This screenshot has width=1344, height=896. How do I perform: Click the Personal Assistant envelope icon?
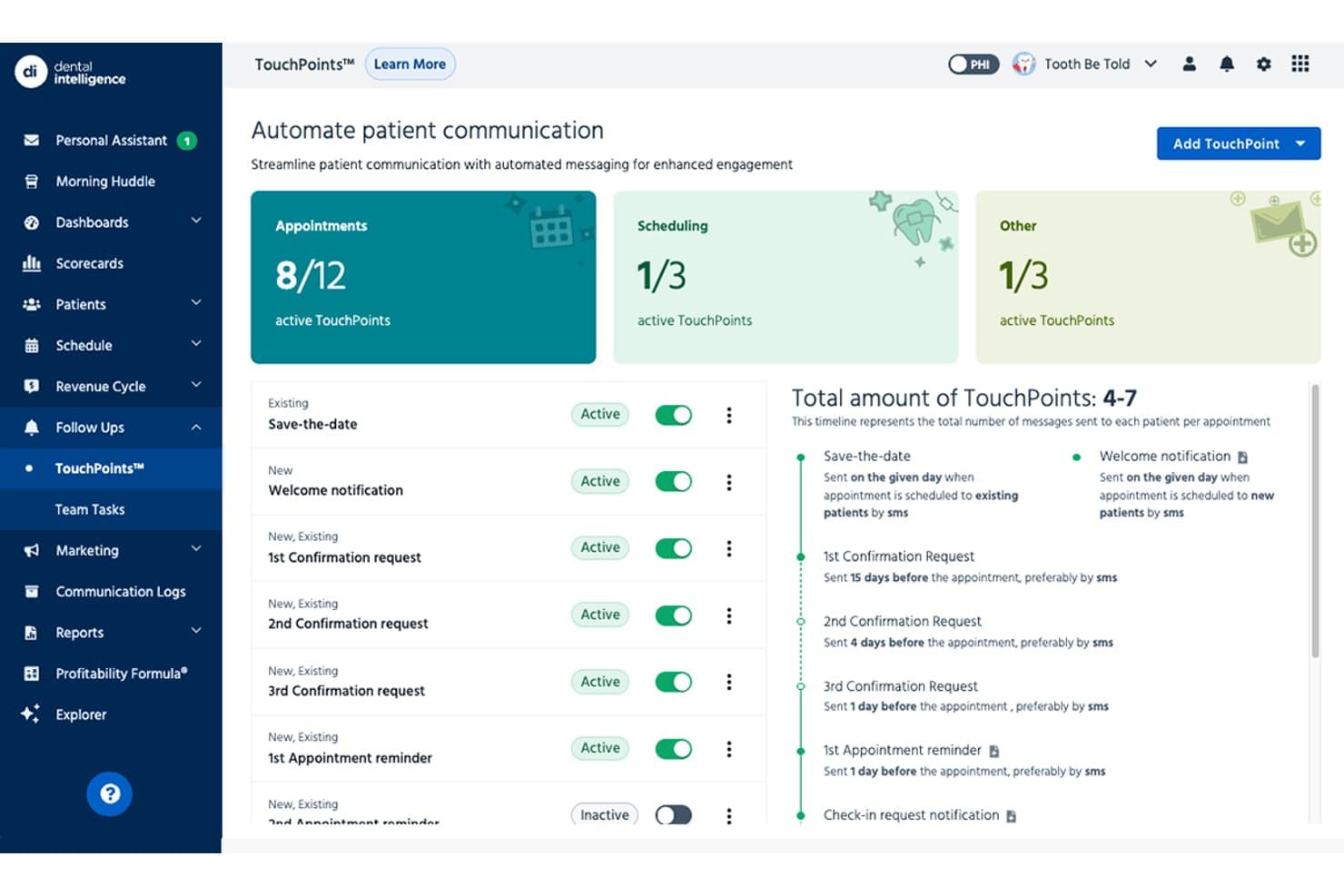[x=31, y=141]
